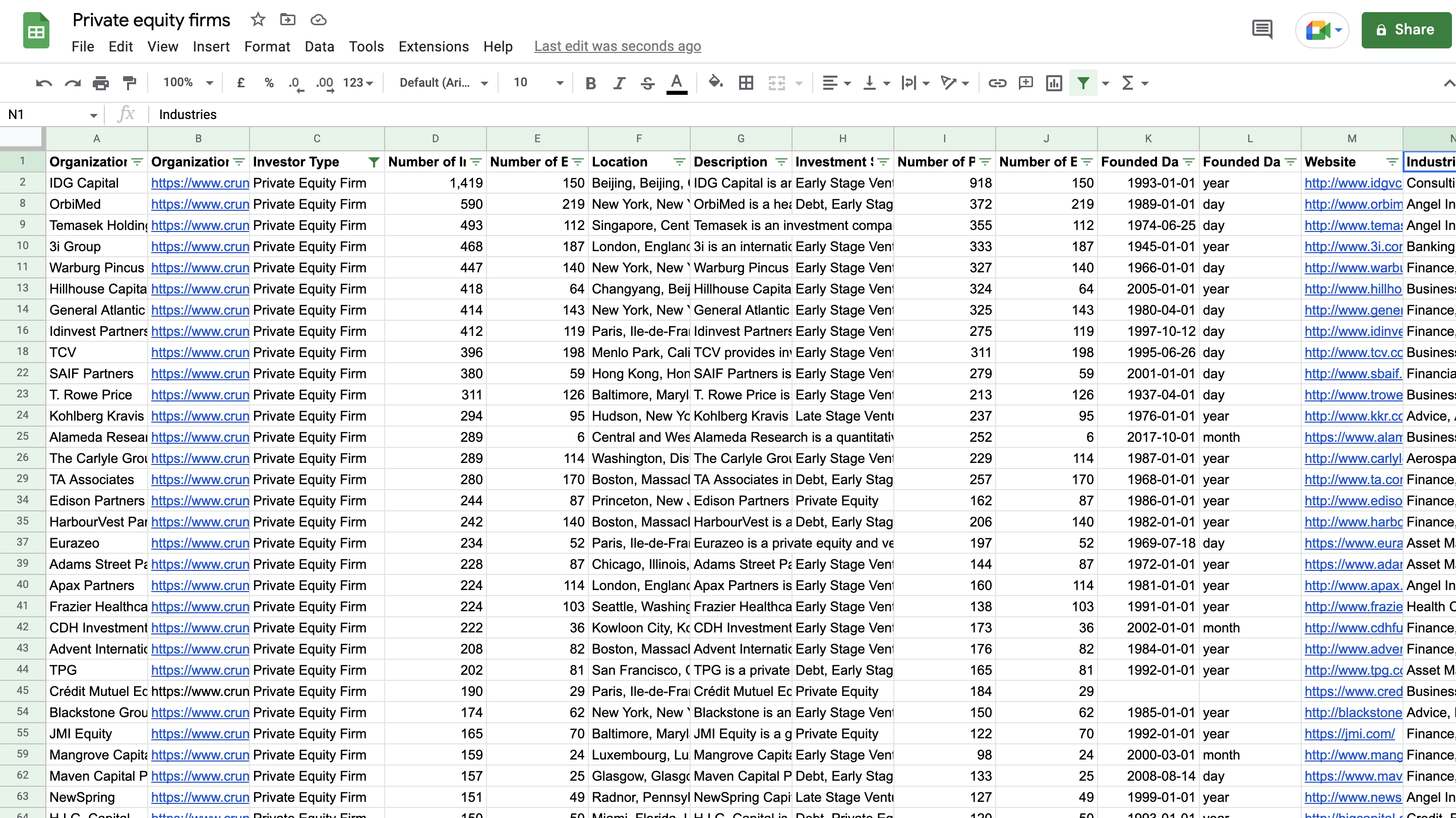Screen dimensions: 1456x818
Task: Click the green Share button
Action: (x=1405, y=30)
